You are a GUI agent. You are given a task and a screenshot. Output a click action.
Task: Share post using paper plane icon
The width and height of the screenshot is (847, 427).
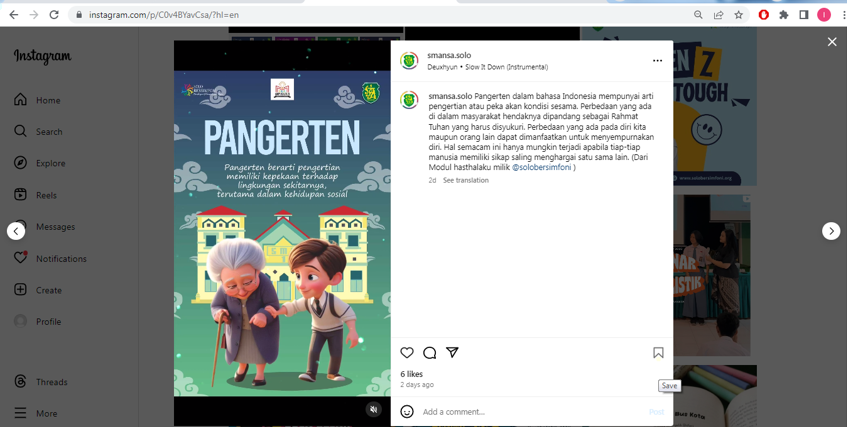(x=453, y=353)
